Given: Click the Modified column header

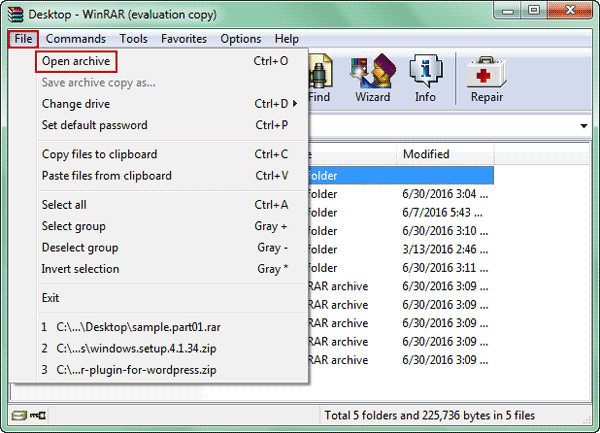Looking at the screenshot, I should point(445,154).
